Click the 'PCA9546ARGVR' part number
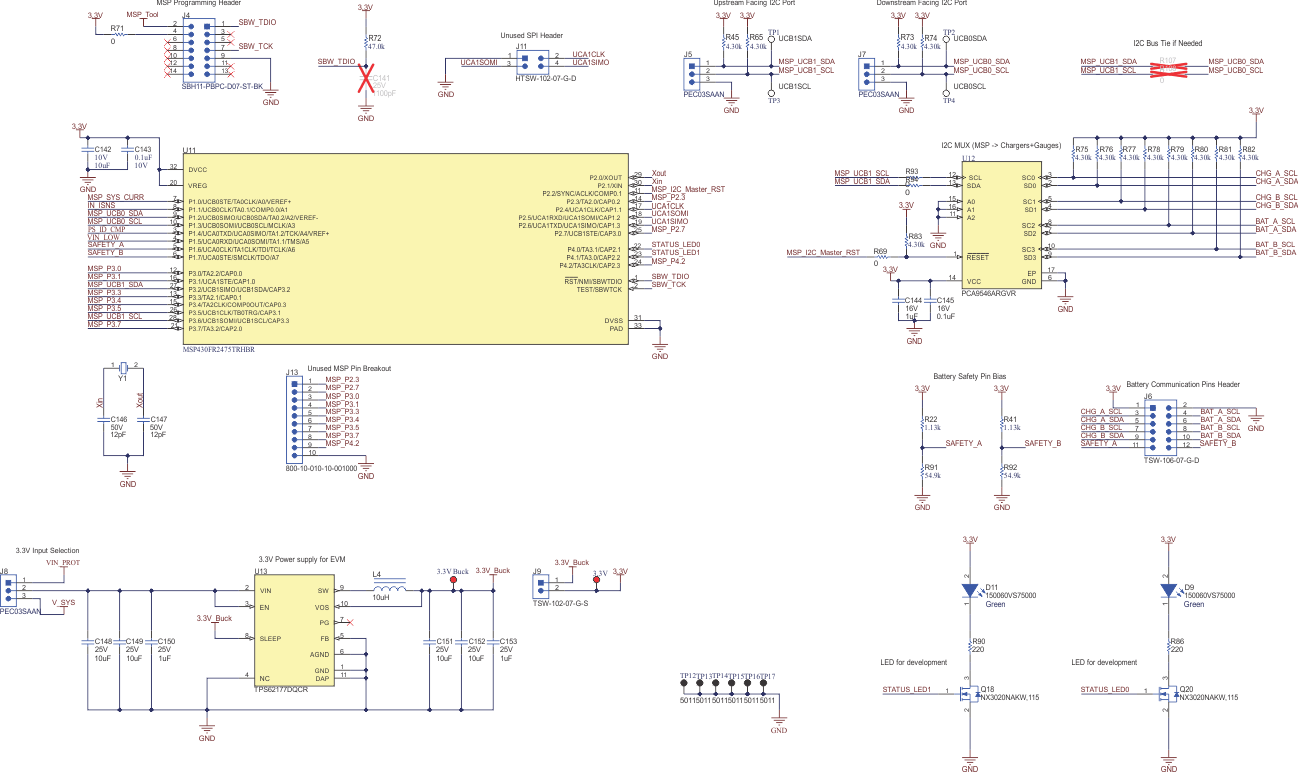The height and width of the screenshot is (772, 1298). (989, 294)
